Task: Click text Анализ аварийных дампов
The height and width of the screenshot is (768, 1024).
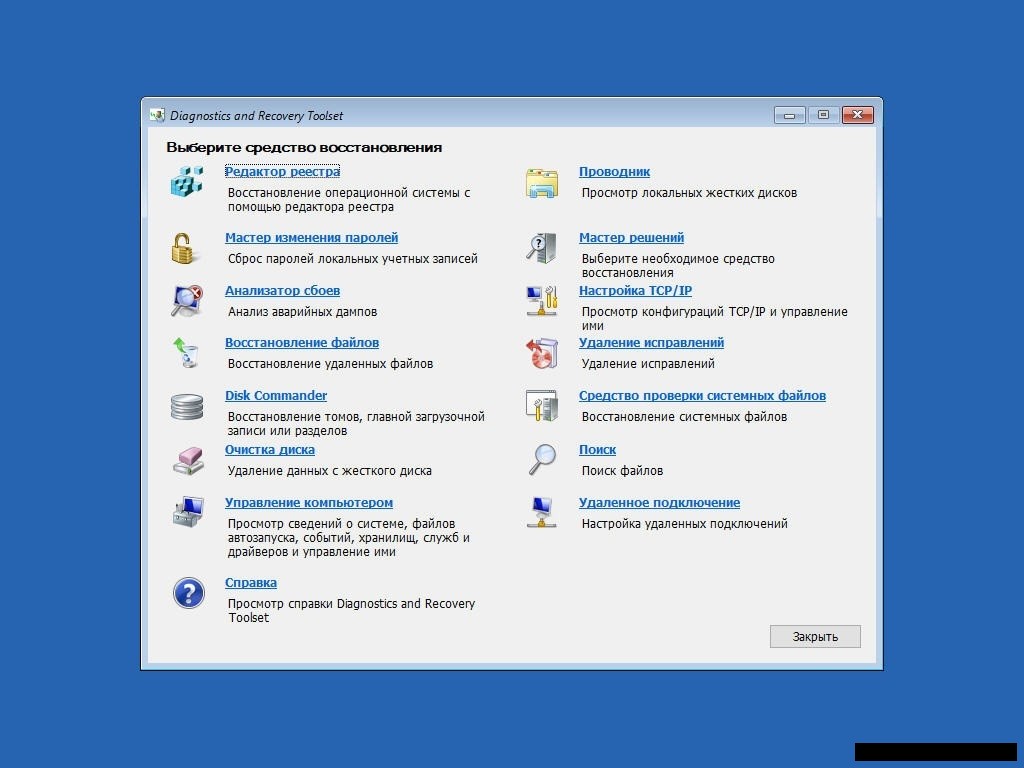Action: (302, 312)
